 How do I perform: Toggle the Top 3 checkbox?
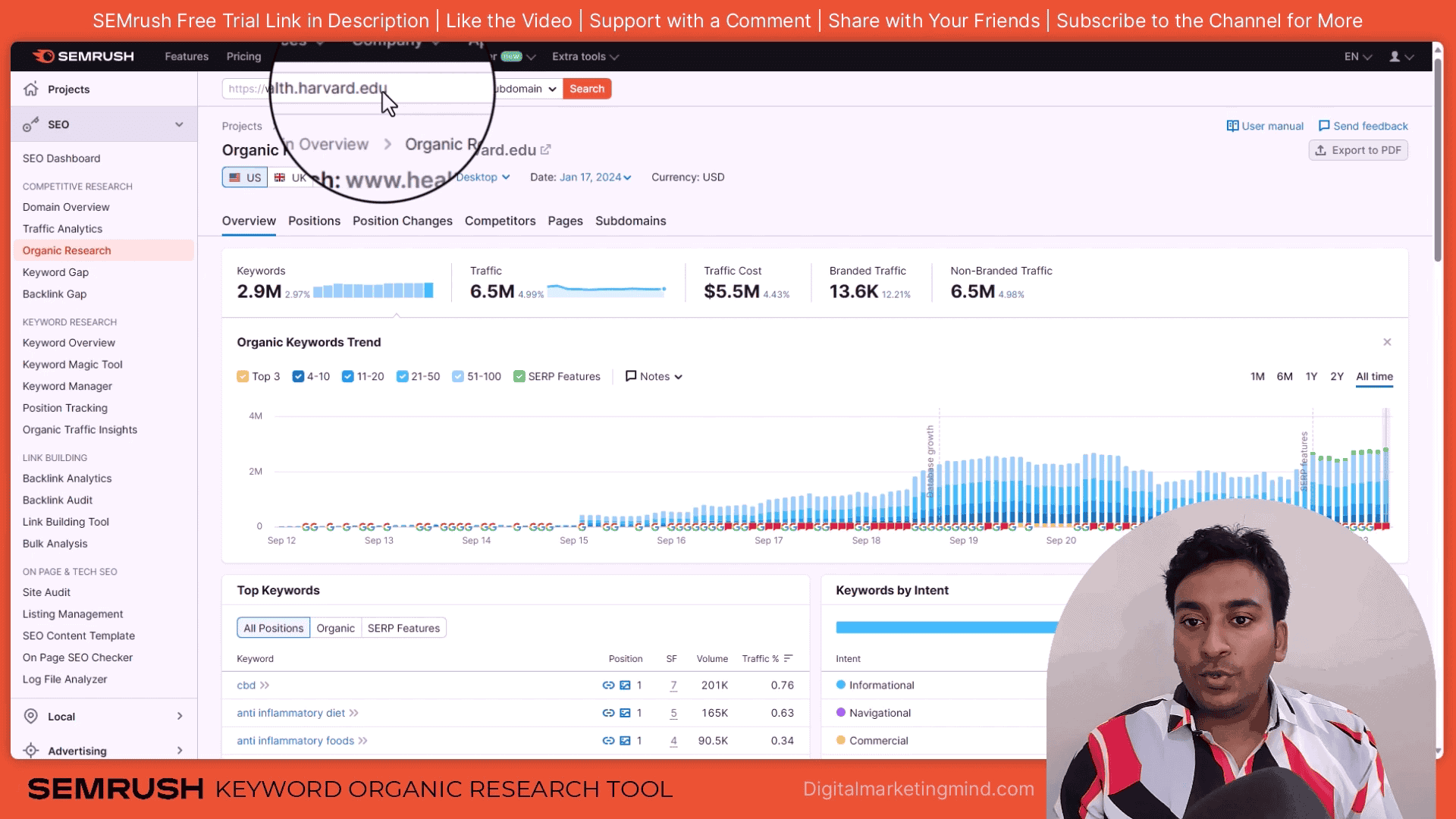(x=243, y=376)
